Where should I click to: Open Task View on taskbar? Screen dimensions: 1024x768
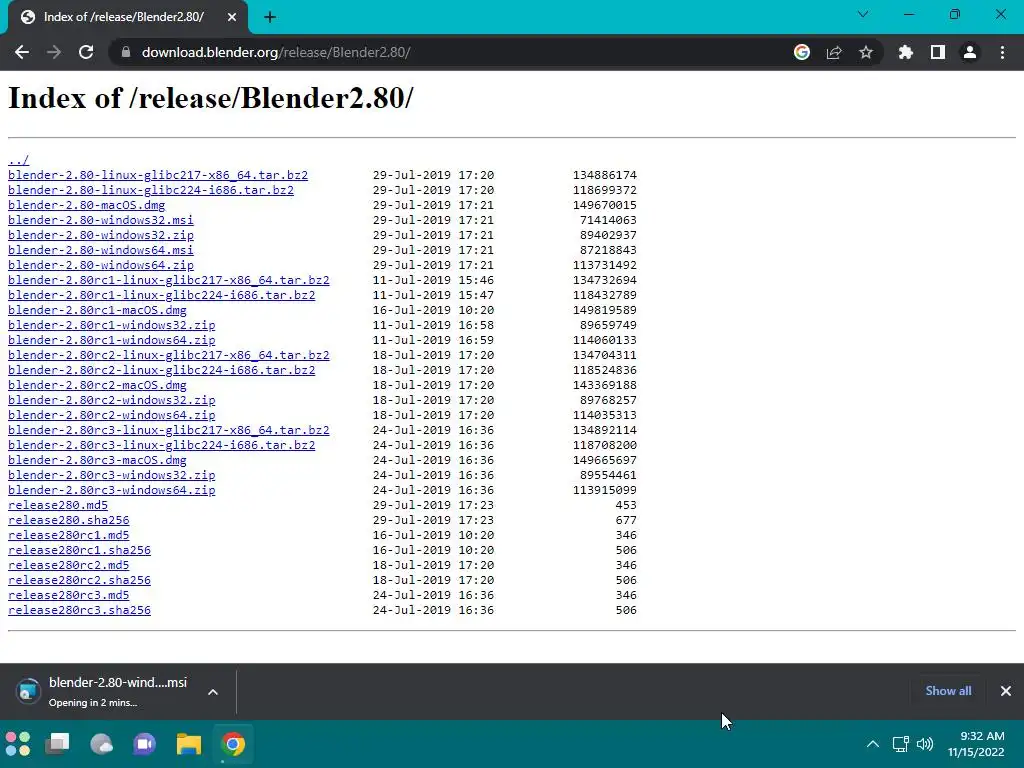[x=57, y=744]
